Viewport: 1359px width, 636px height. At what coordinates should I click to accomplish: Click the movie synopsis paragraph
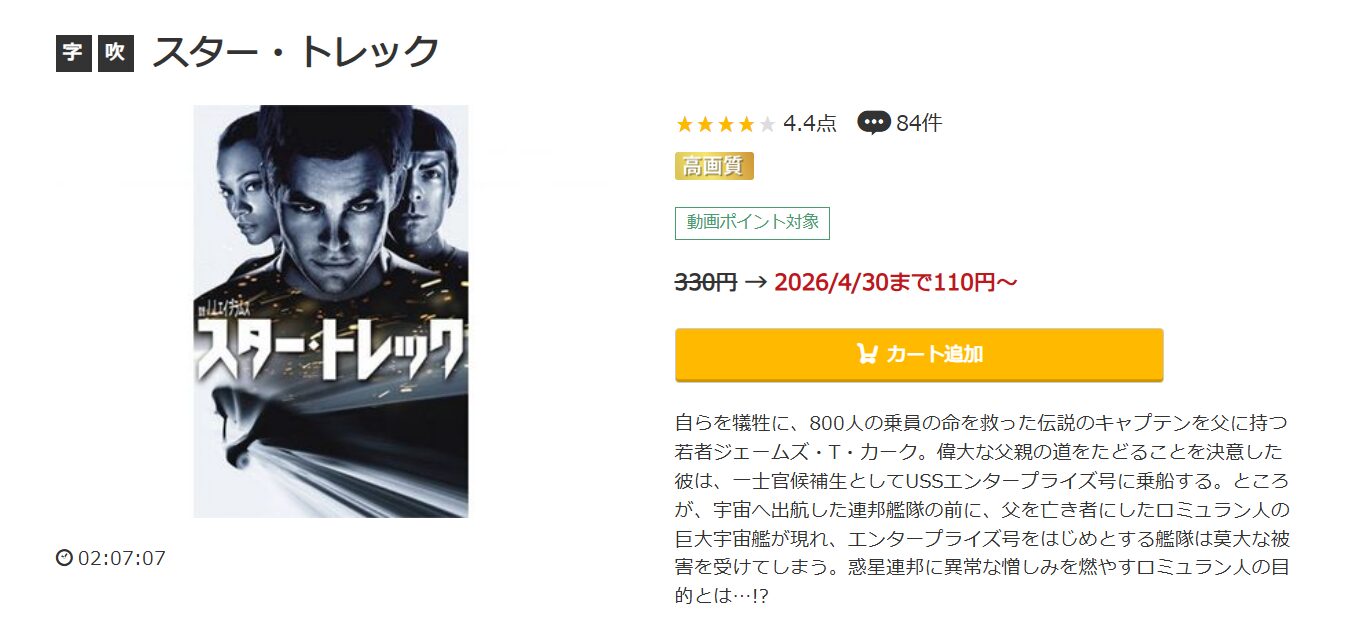(x=982, y=508)
